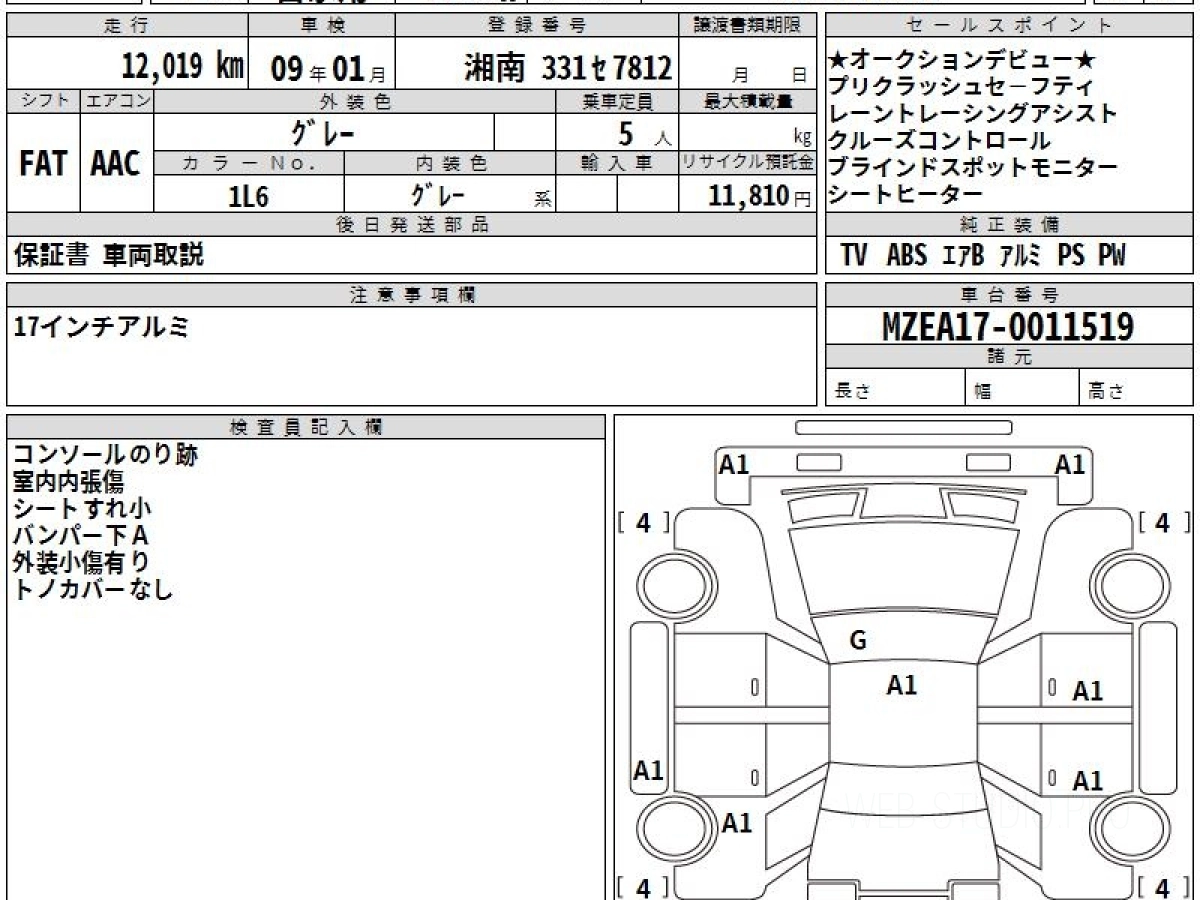Select the 17インチアルミ note
The image size is (1200, 900).
[x=101, y=326]
